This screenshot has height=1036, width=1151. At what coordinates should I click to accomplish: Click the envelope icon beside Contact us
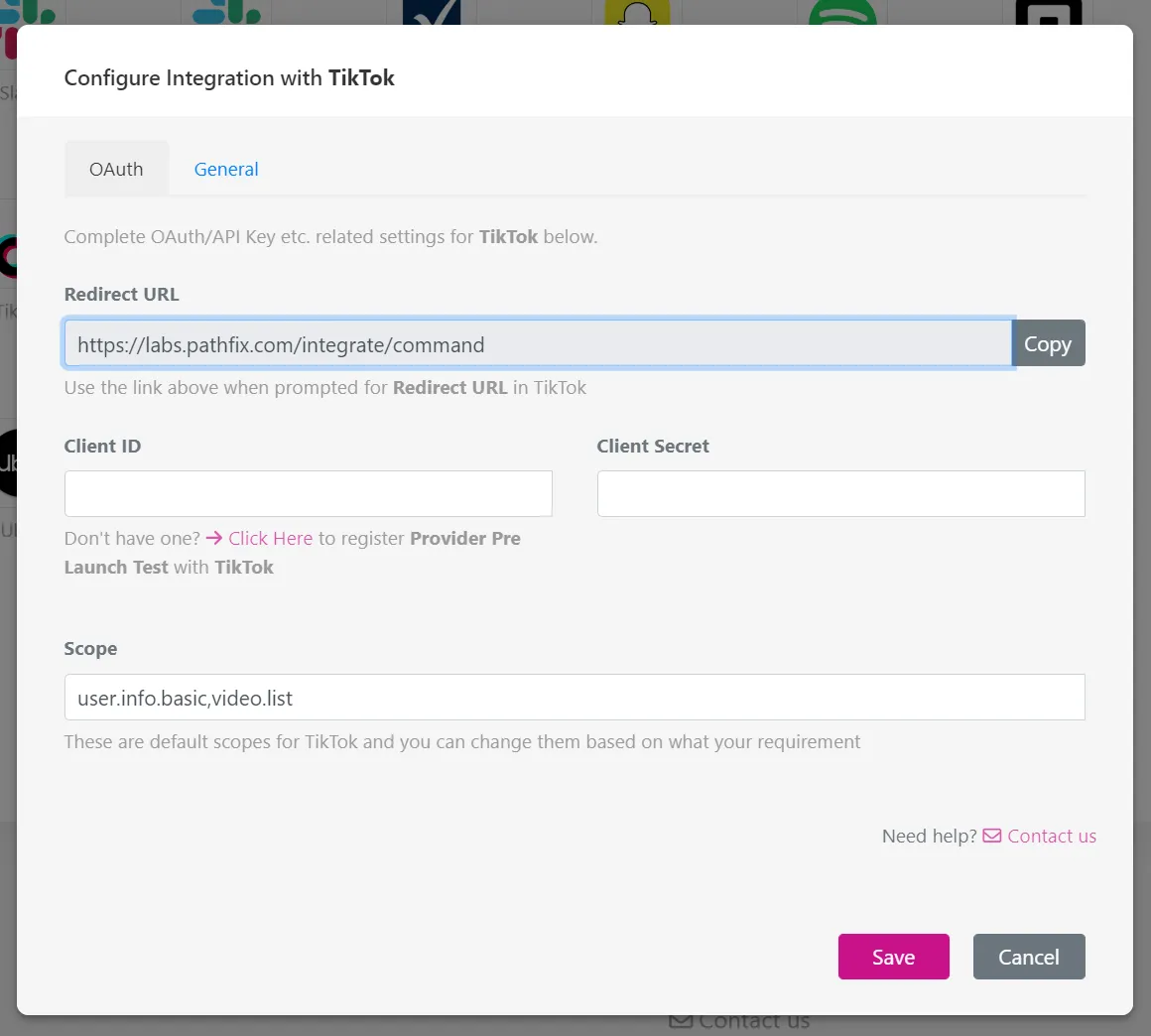991,836
